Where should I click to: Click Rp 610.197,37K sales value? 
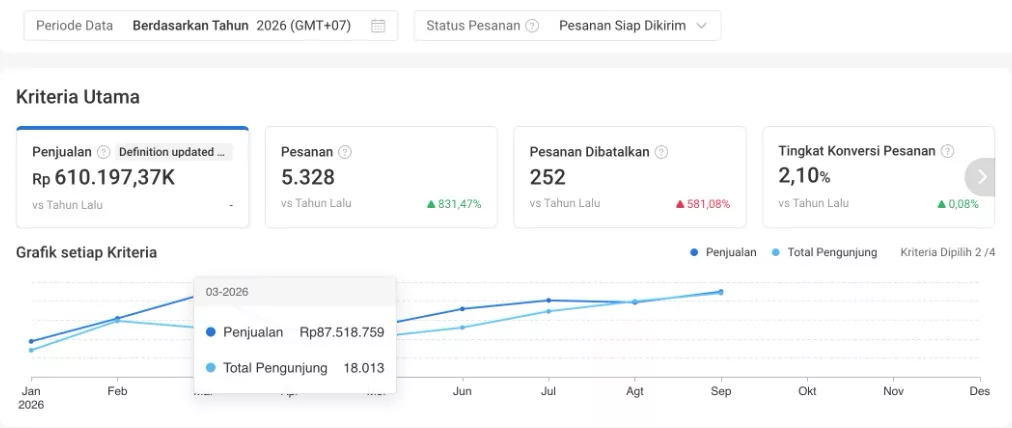coord(103,178)
